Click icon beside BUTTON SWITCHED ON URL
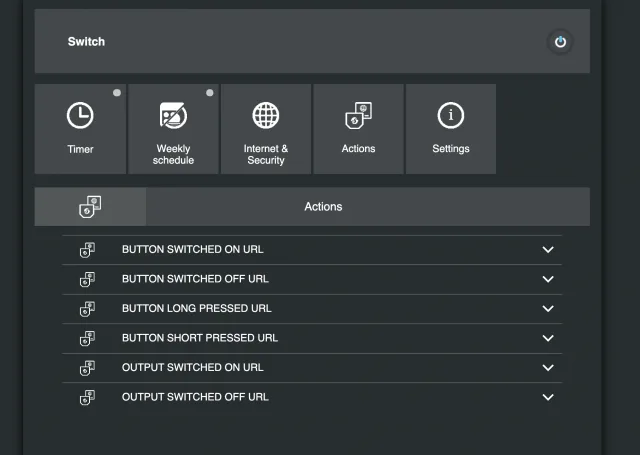640x455 pixels. pyautogui.click(x=87, y=250)
